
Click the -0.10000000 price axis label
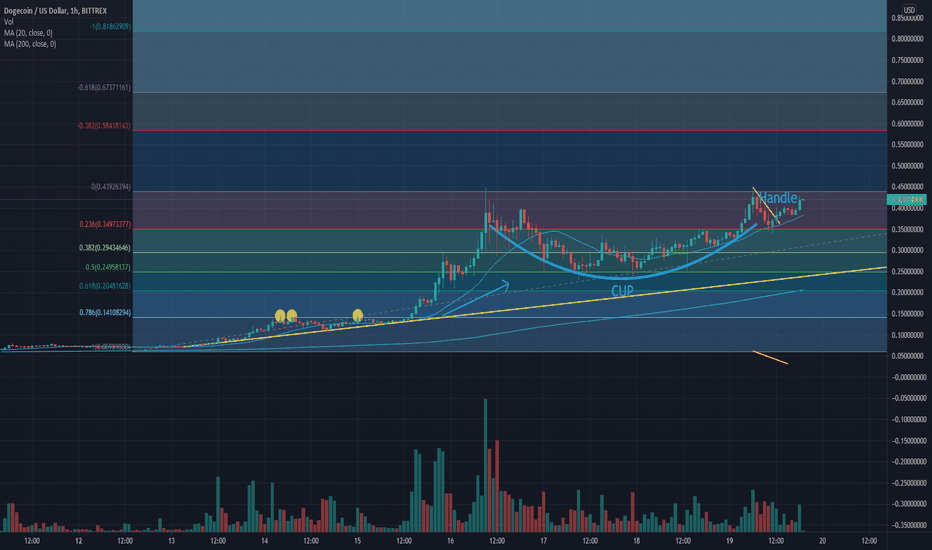coord(908,419)
